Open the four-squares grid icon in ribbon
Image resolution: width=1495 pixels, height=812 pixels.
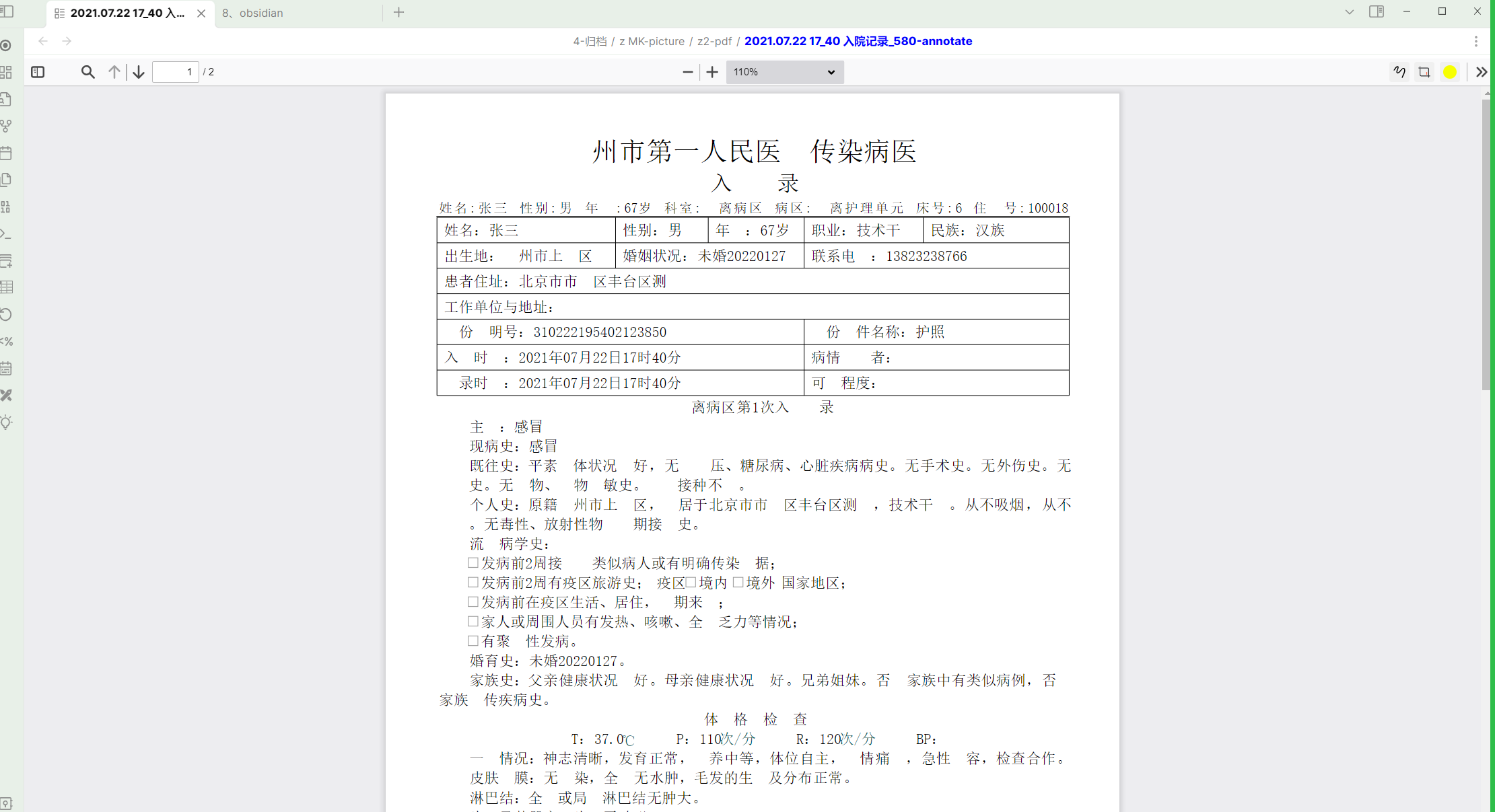6,72
